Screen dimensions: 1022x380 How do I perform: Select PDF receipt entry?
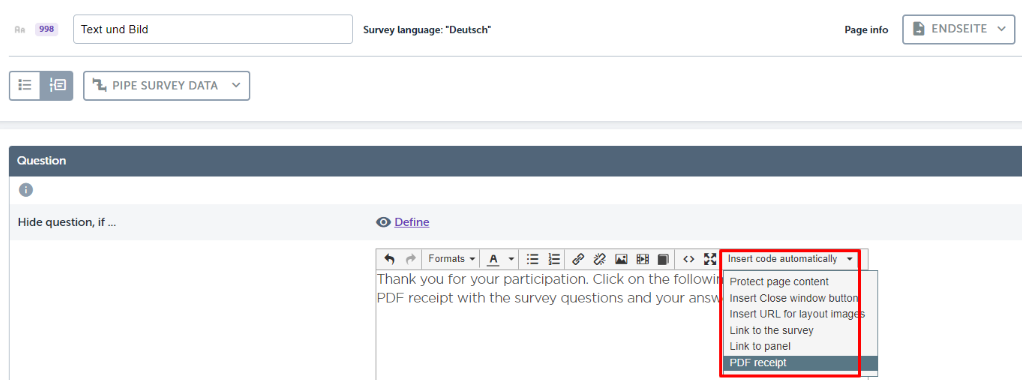coord(800,363)
